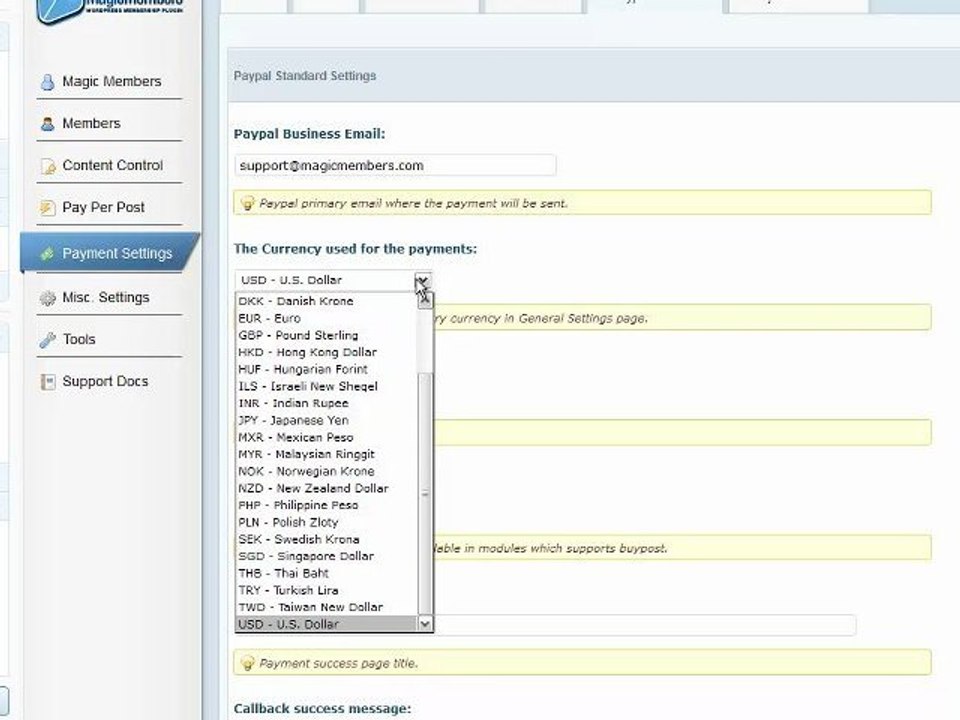Click the Magic Members user icon
Screen dimensions: 960x720
pyautogui.click(x=47, y=81)
